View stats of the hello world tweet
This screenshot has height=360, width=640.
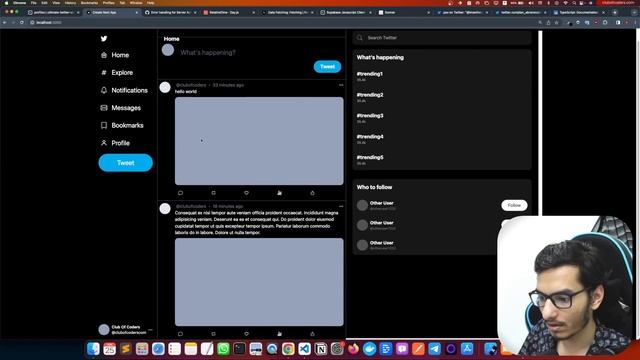[280, 193]
